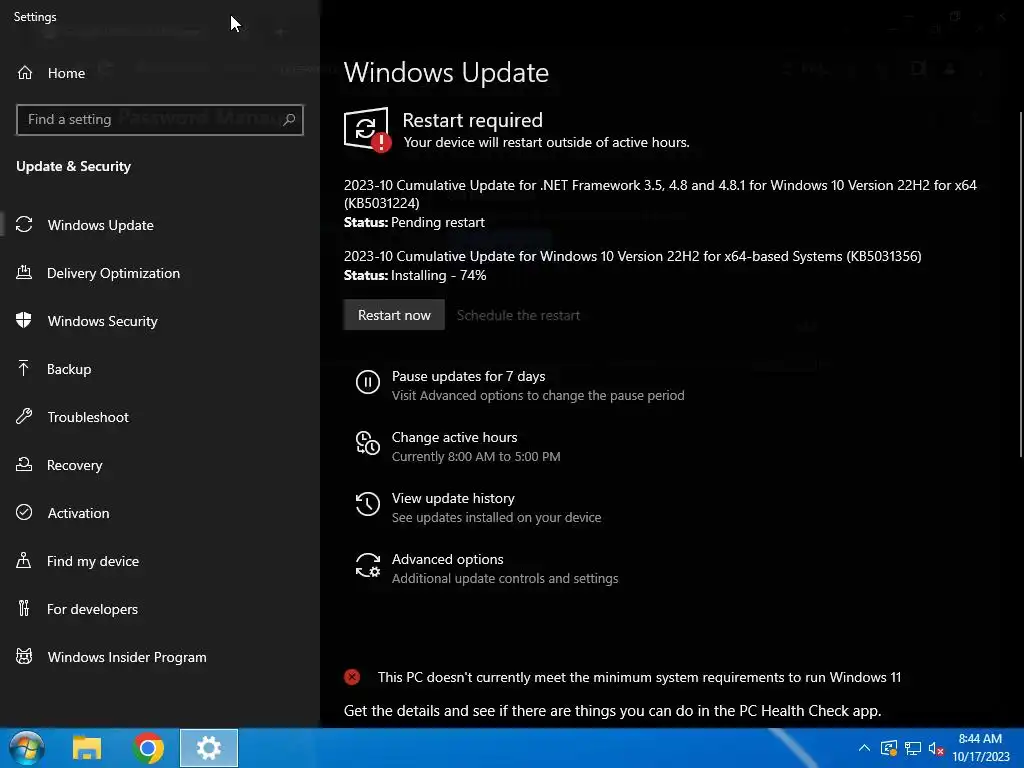Screen dimensions: 1024x768
Task: Click the Restart now button
Action: [x=394, y=315]
